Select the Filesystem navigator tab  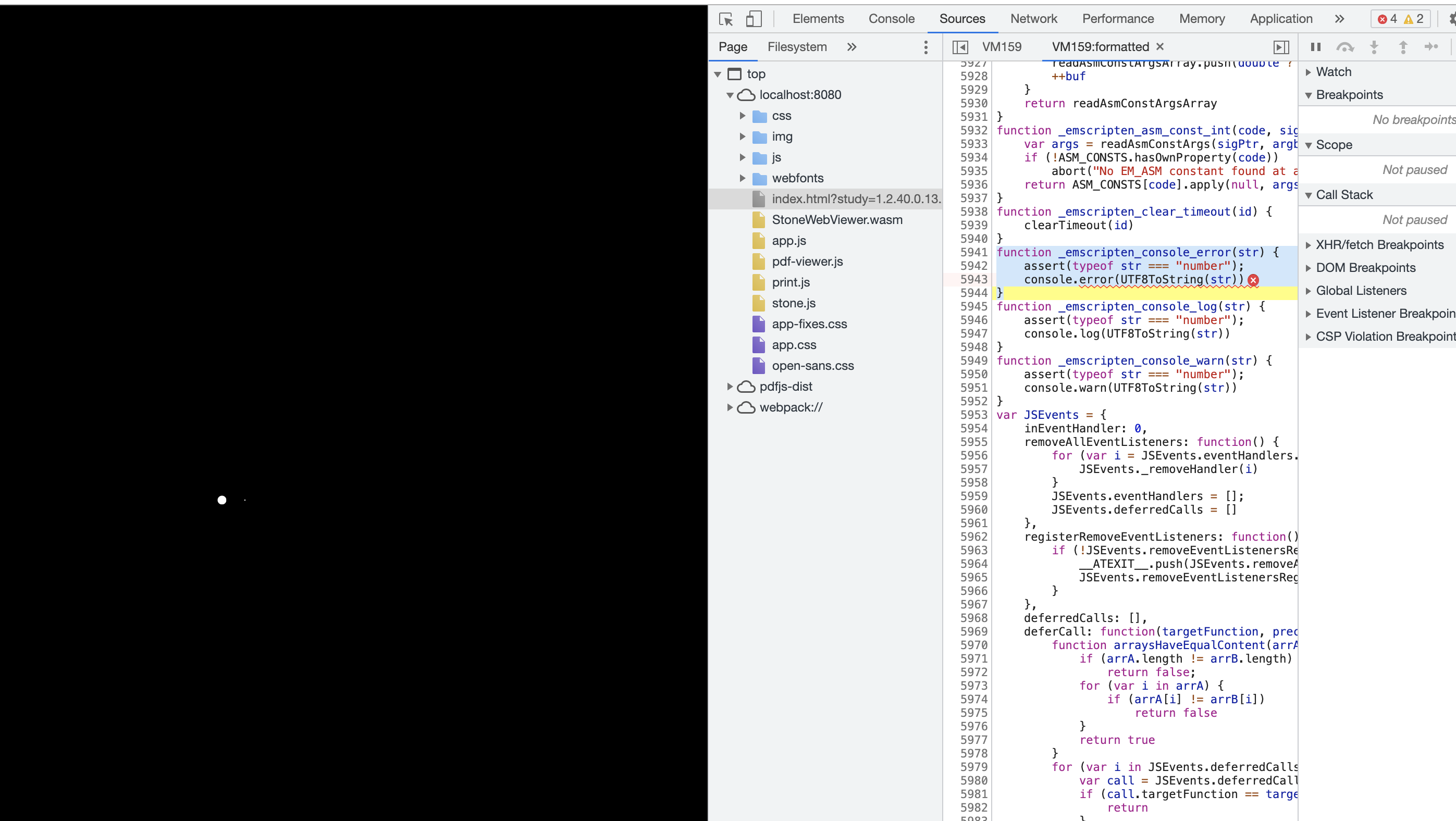pos(797,47)
